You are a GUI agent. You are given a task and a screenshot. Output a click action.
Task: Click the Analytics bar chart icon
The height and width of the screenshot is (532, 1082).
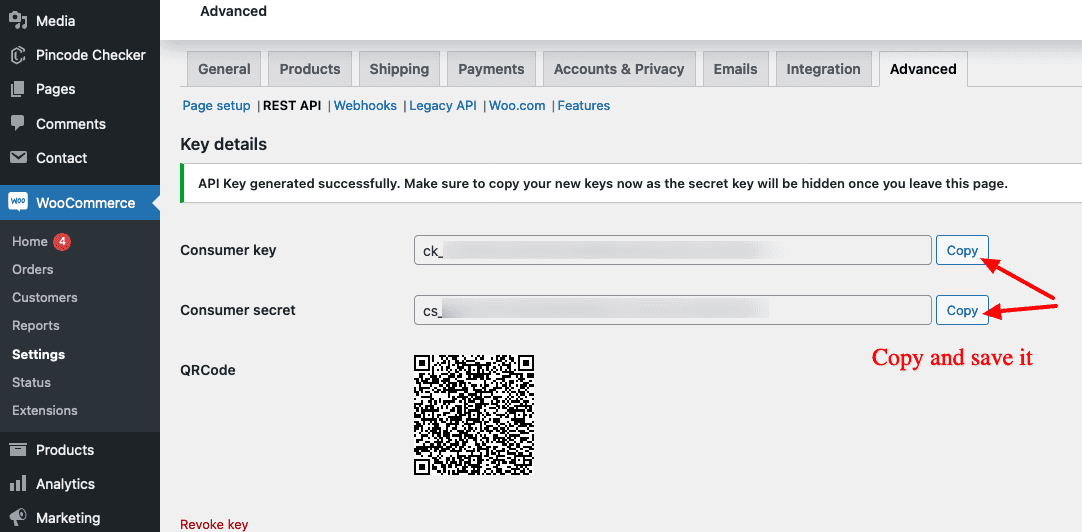[x=18, y=484]
